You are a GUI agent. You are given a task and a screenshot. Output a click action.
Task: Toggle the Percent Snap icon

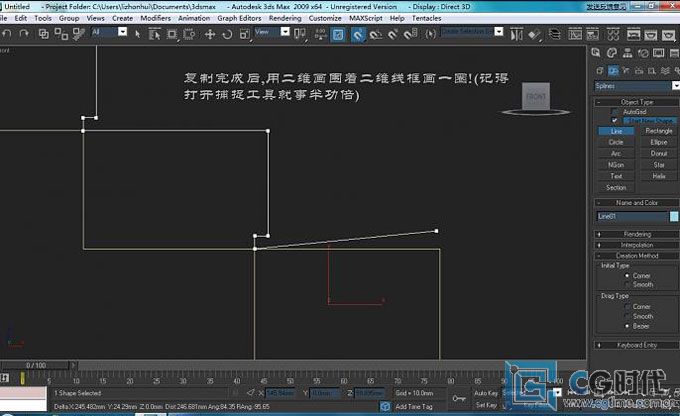[393, 34]
